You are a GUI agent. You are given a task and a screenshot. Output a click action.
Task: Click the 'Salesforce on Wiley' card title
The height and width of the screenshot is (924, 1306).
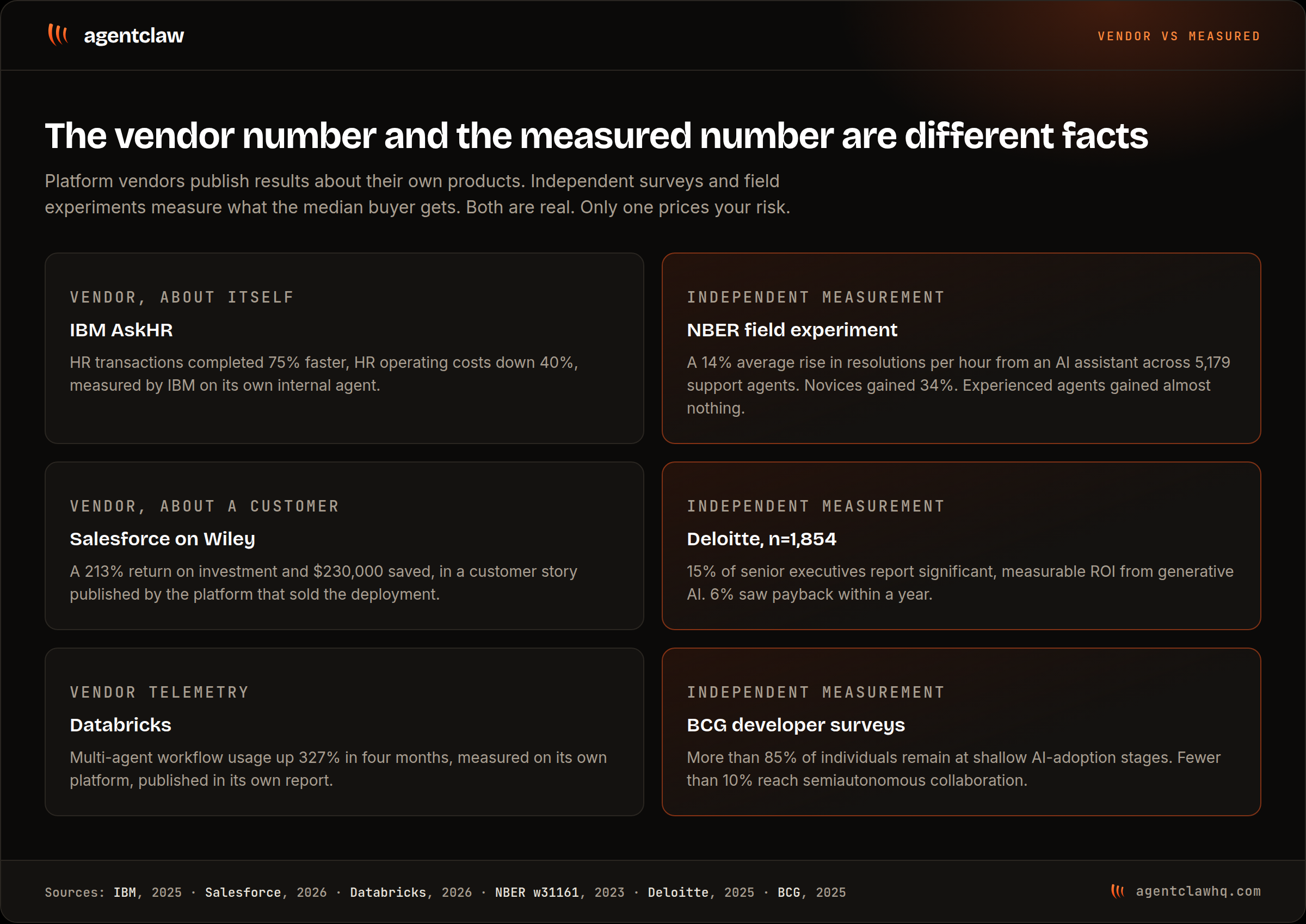(162, 539)
